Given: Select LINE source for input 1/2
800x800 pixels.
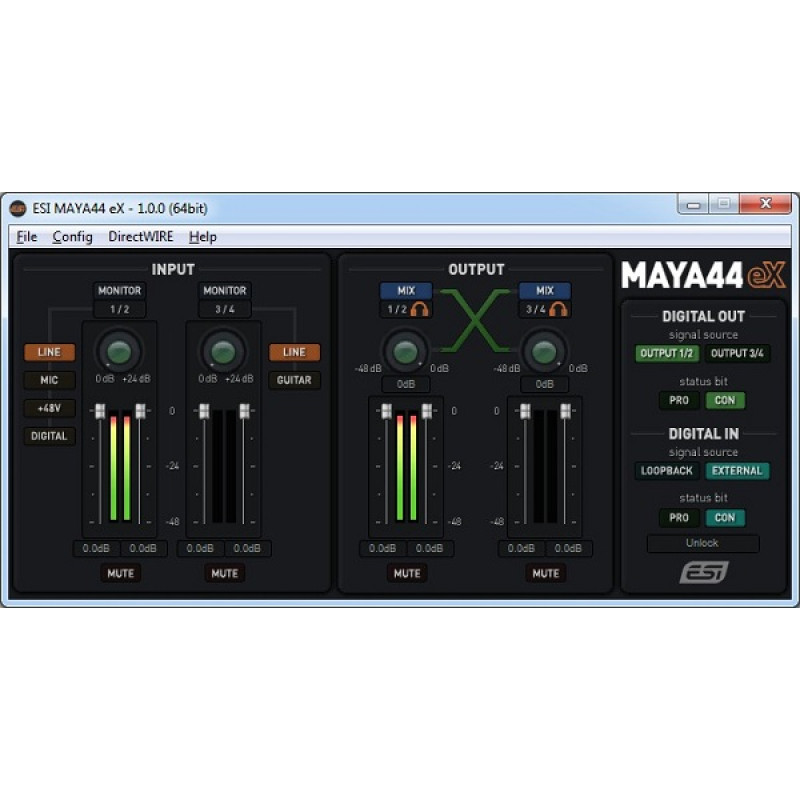Looking at the screenshot, I should (49, 352).
